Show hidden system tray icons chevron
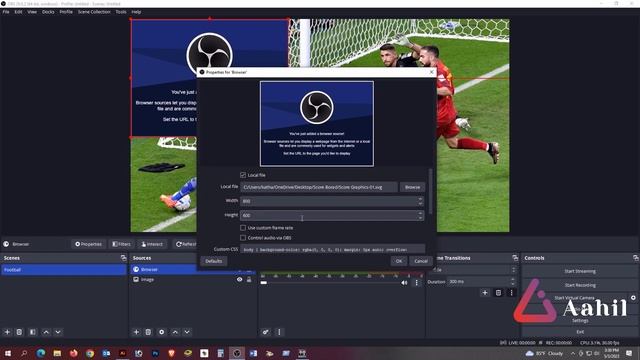Viewport: 640px width, 360px height. click(x=573, y=353)
